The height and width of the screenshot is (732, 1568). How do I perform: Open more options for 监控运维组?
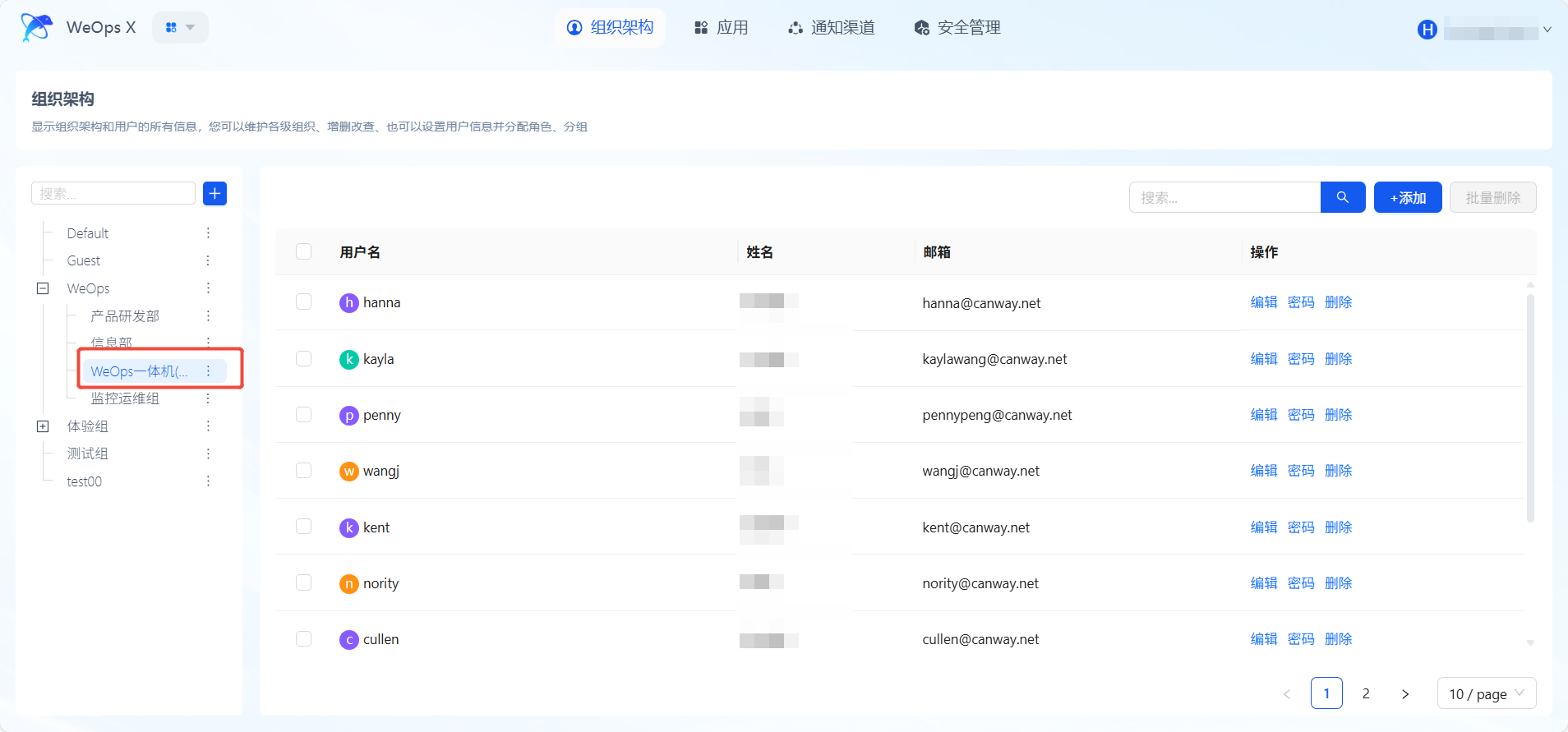(208, 398)
